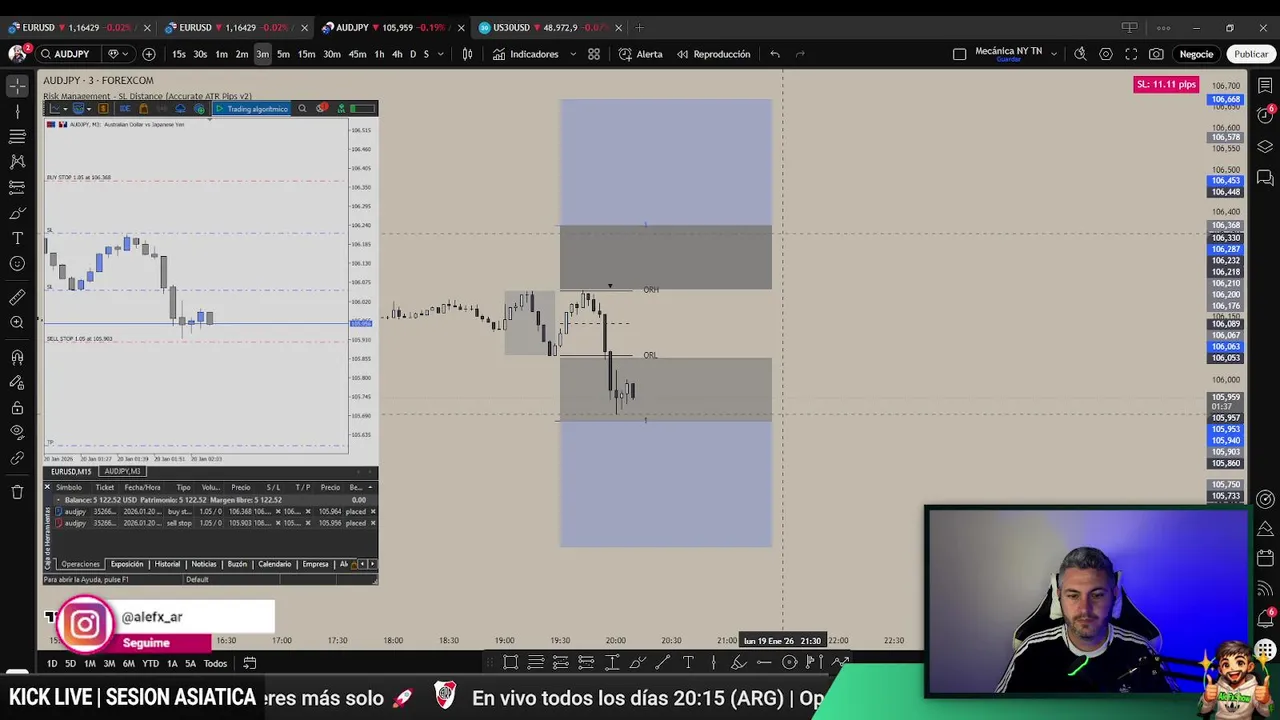This screenshot has width=1280, height=720.
Task: Open chart settings hexagon icon
Action: click(x=1106, y=54)
